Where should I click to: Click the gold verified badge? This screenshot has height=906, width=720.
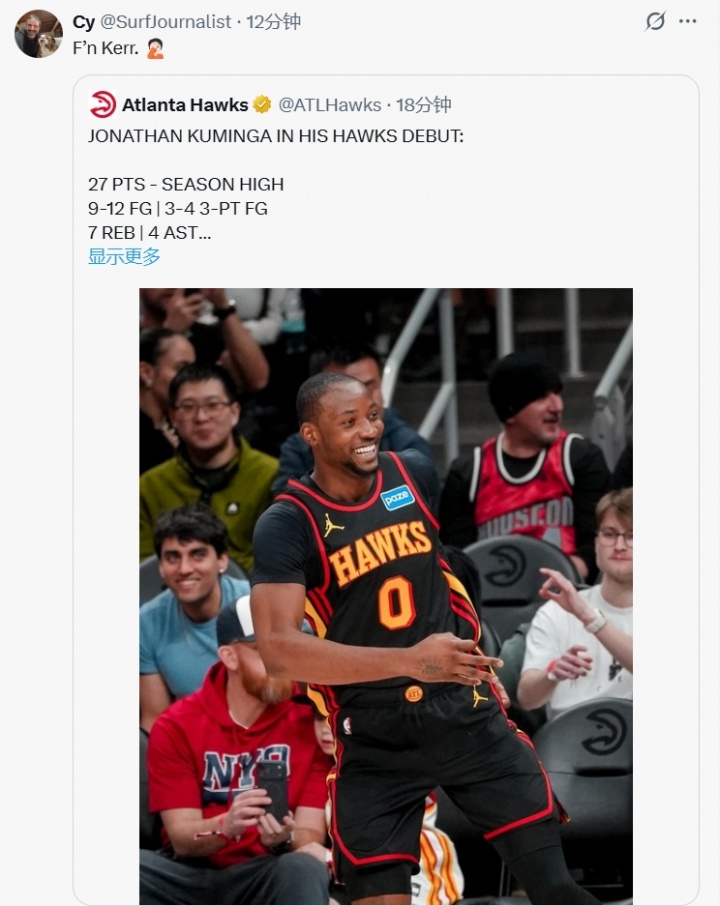(262, 105)
